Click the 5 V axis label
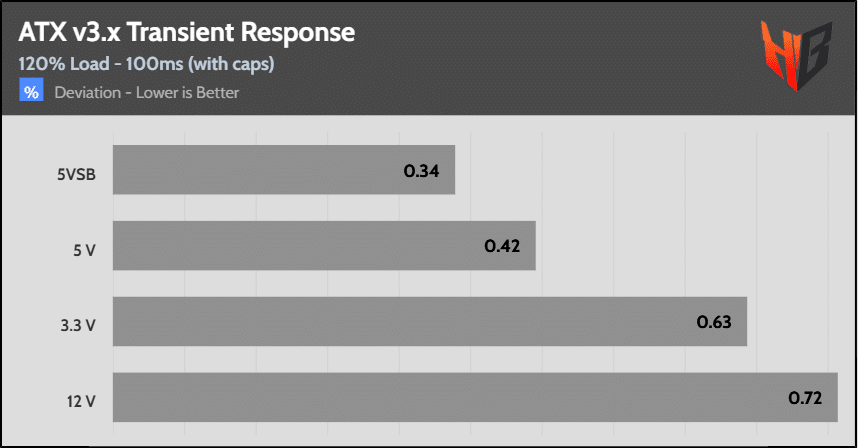Screen dimensions: 858x448 tap(84, 251)
